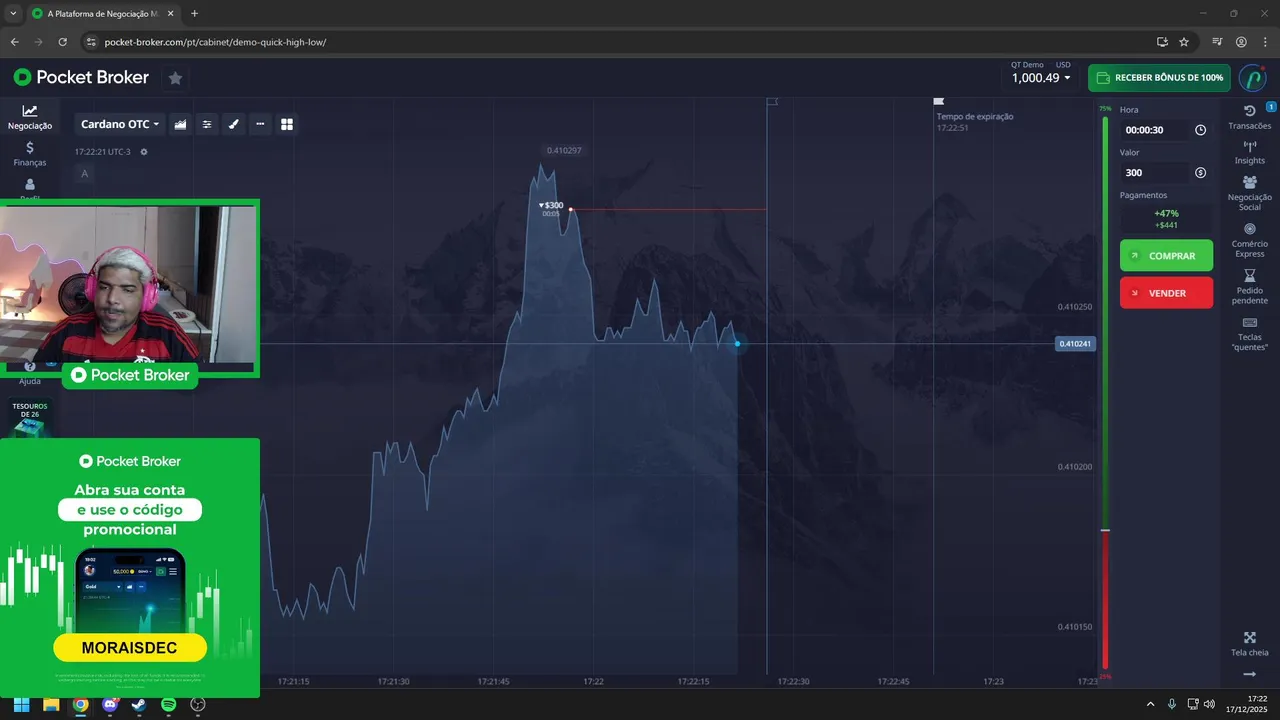This screenshot has width=1280, height=720.
Task: Open chart type settings icon
Action: pyautogui.click(x=181, y=124)
